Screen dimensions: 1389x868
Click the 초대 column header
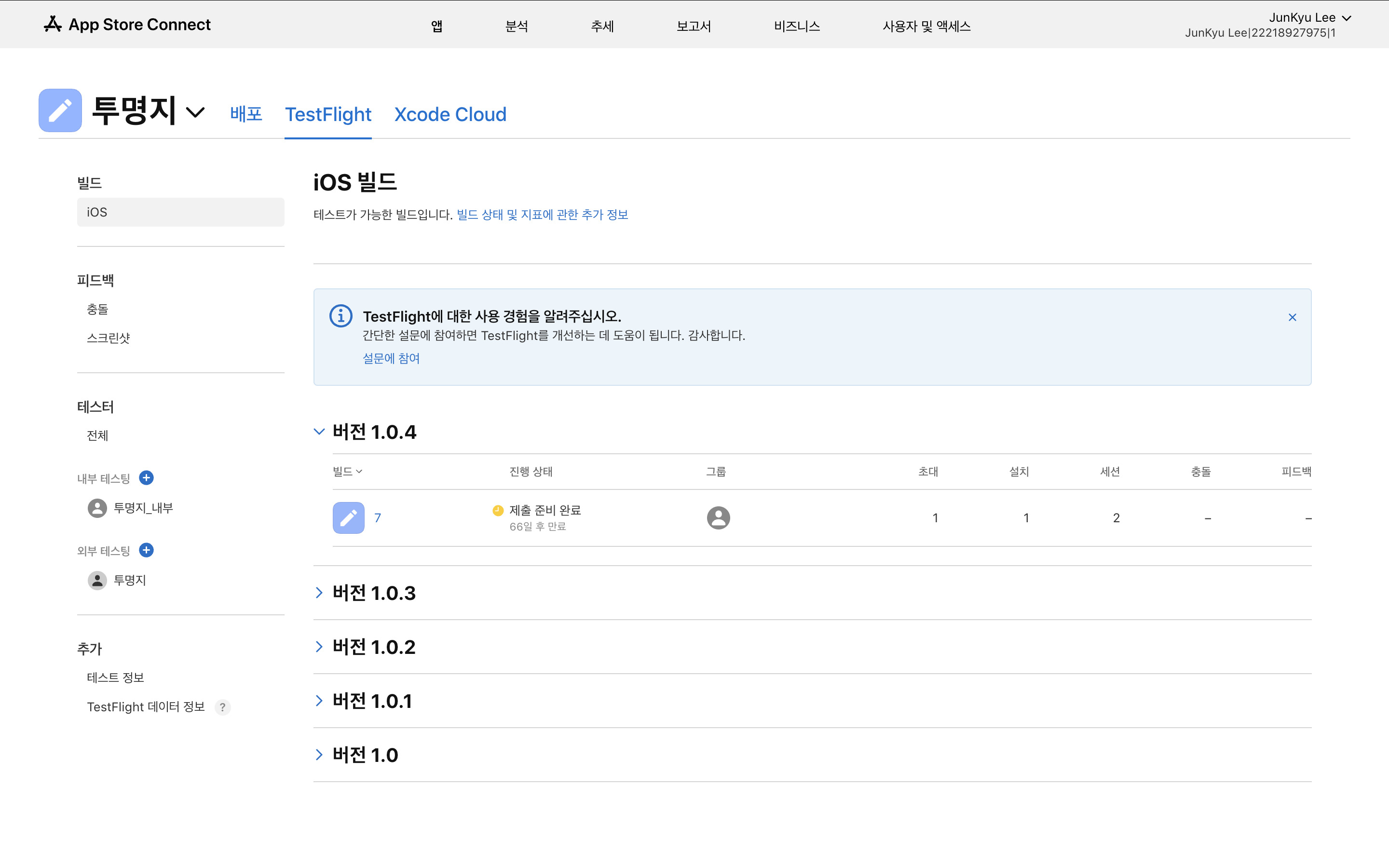(928, 471)
